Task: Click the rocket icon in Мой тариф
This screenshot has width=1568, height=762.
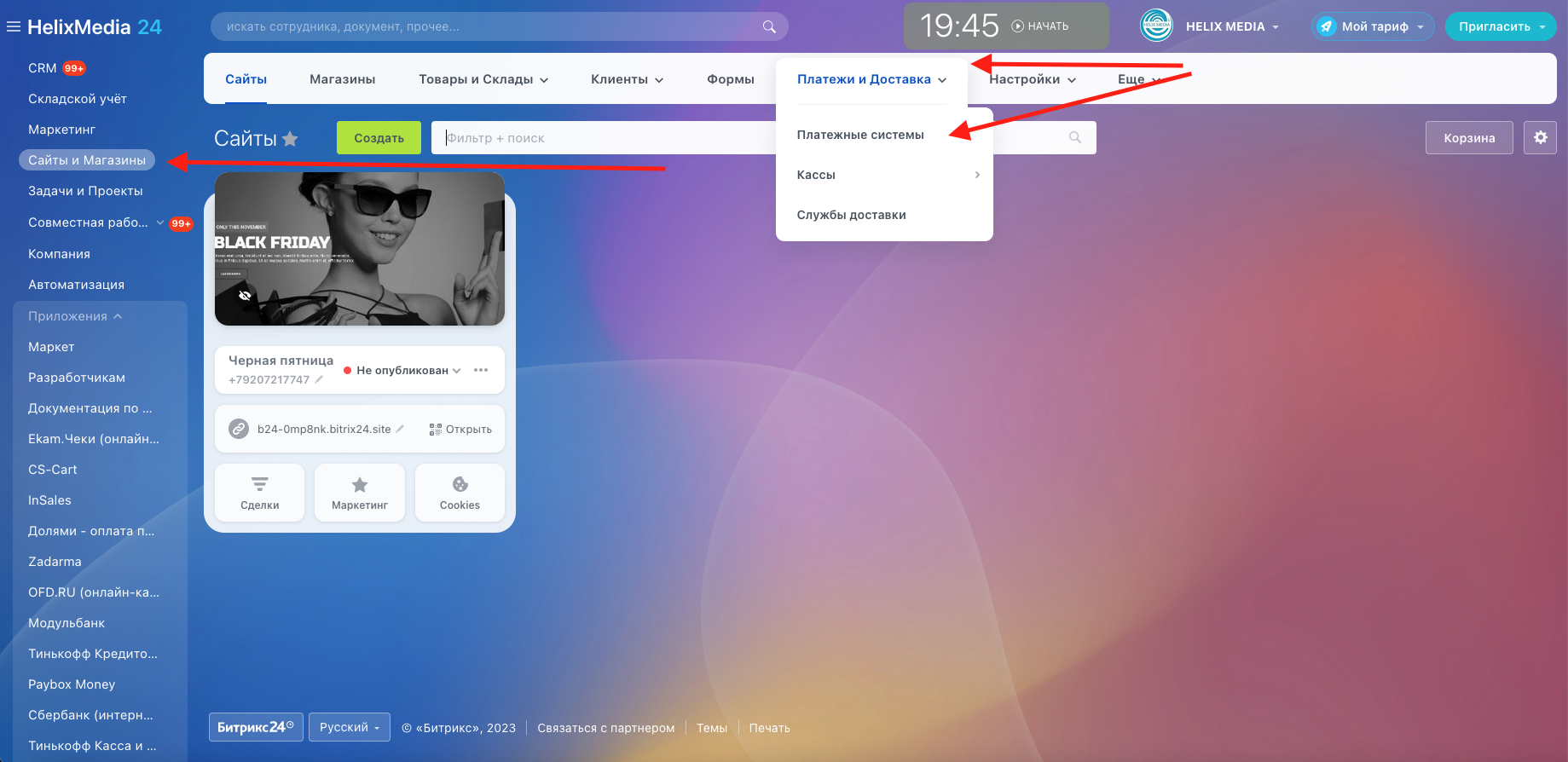Action: [x=1326, y=26]
